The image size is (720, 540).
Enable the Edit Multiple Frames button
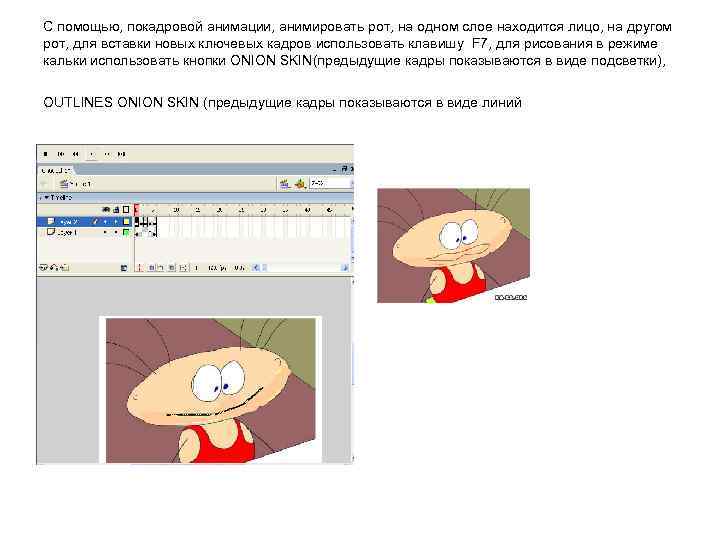[172, 268]
